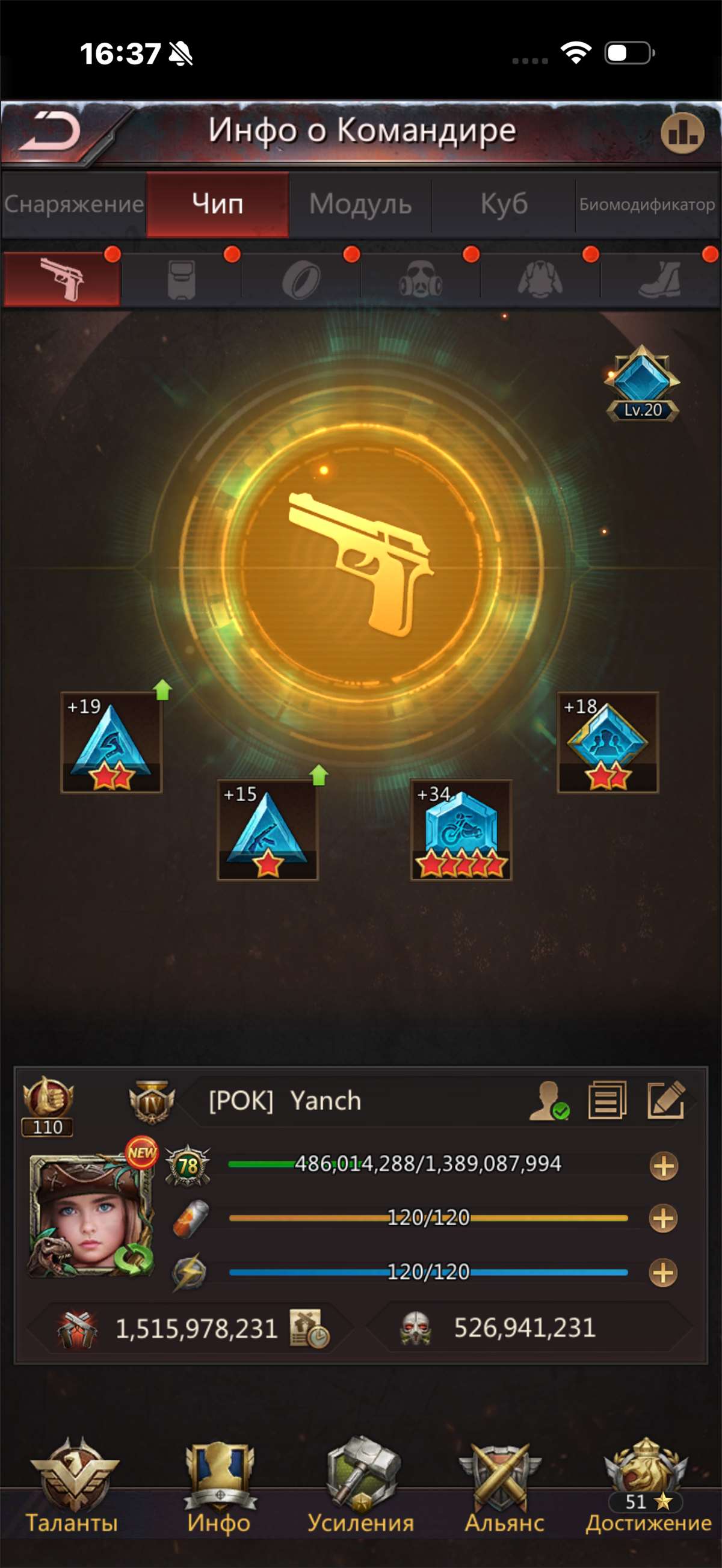Switch to the Куб tab
The image size is (722, 1568).
click(x=504, y=204)
